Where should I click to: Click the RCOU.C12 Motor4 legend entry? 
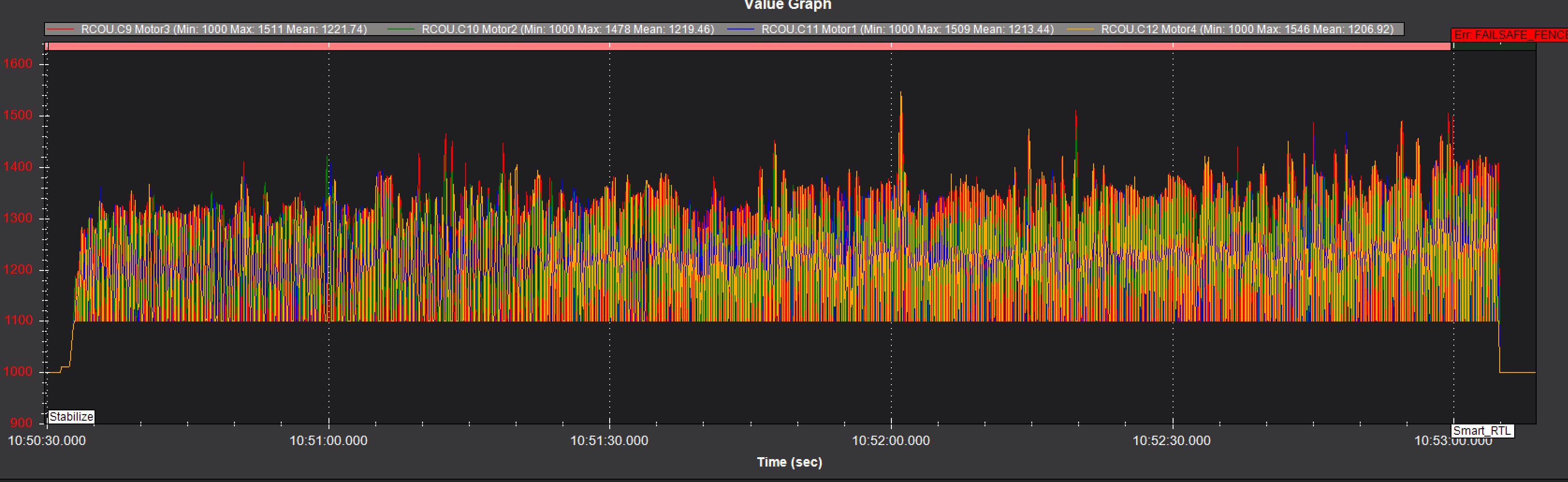pyautogui.click(x=1247, y=29)
